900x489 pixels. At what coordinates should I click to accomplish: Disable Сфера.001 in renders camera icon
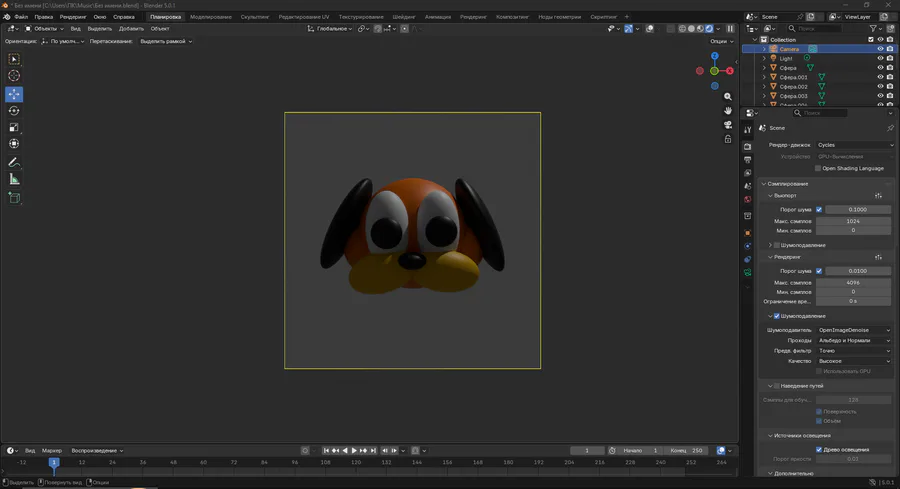(x=890, y=77)
